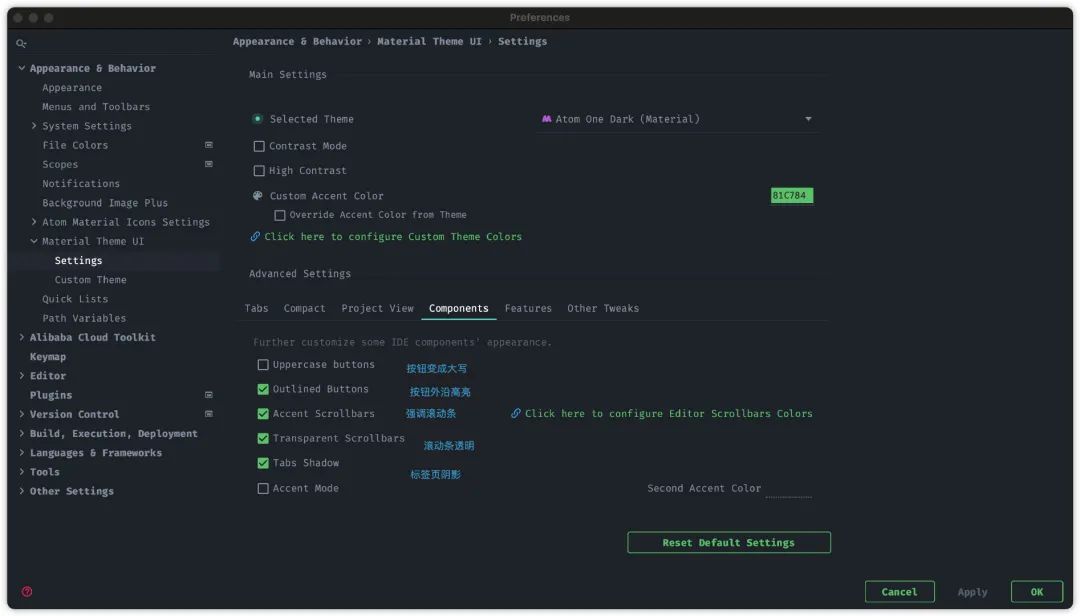The height and width of the screenshot is (616, 1080).
Task: Open the Keymap settings page
Action: 48,356
